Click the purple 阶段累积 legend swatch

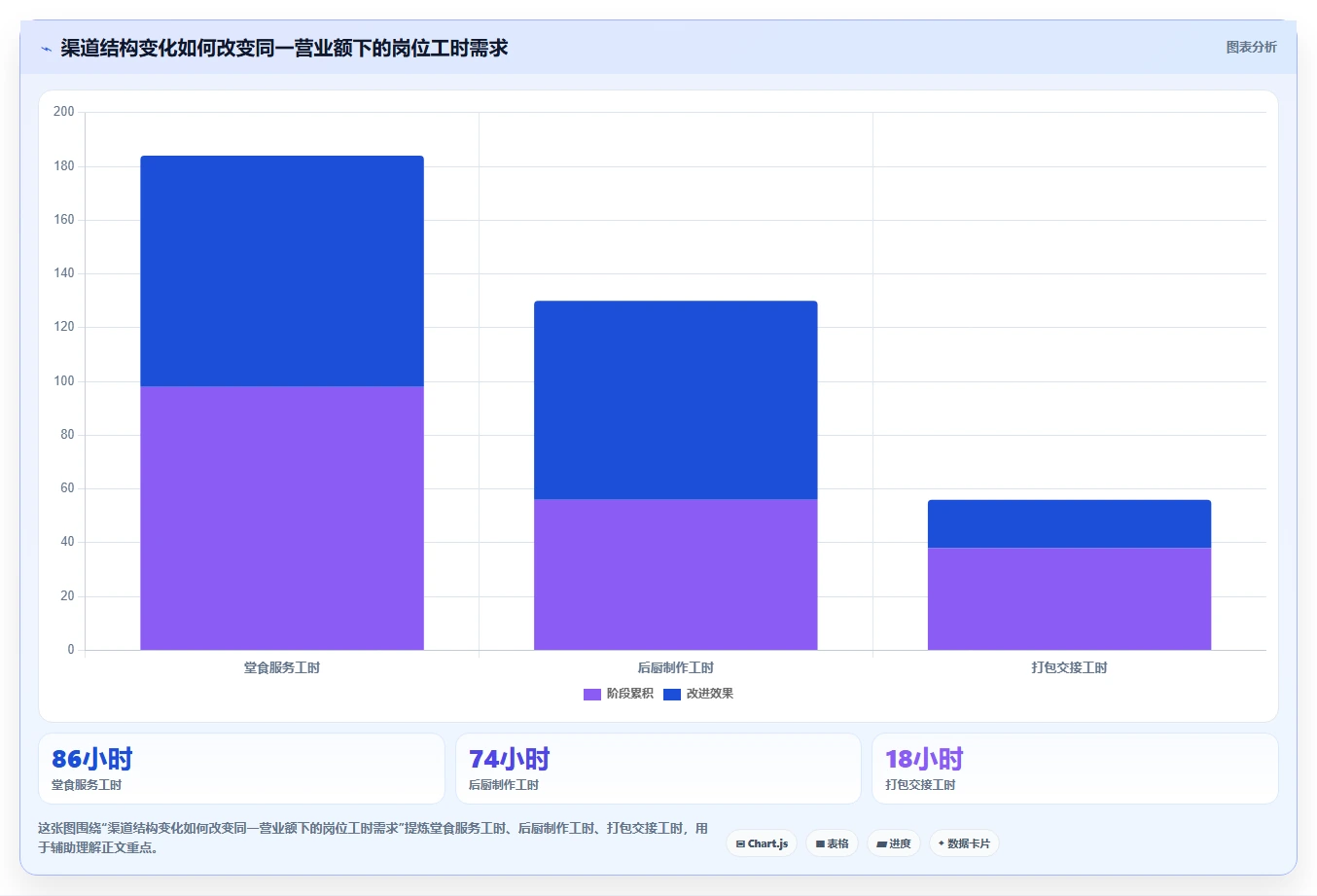point(592,694)
